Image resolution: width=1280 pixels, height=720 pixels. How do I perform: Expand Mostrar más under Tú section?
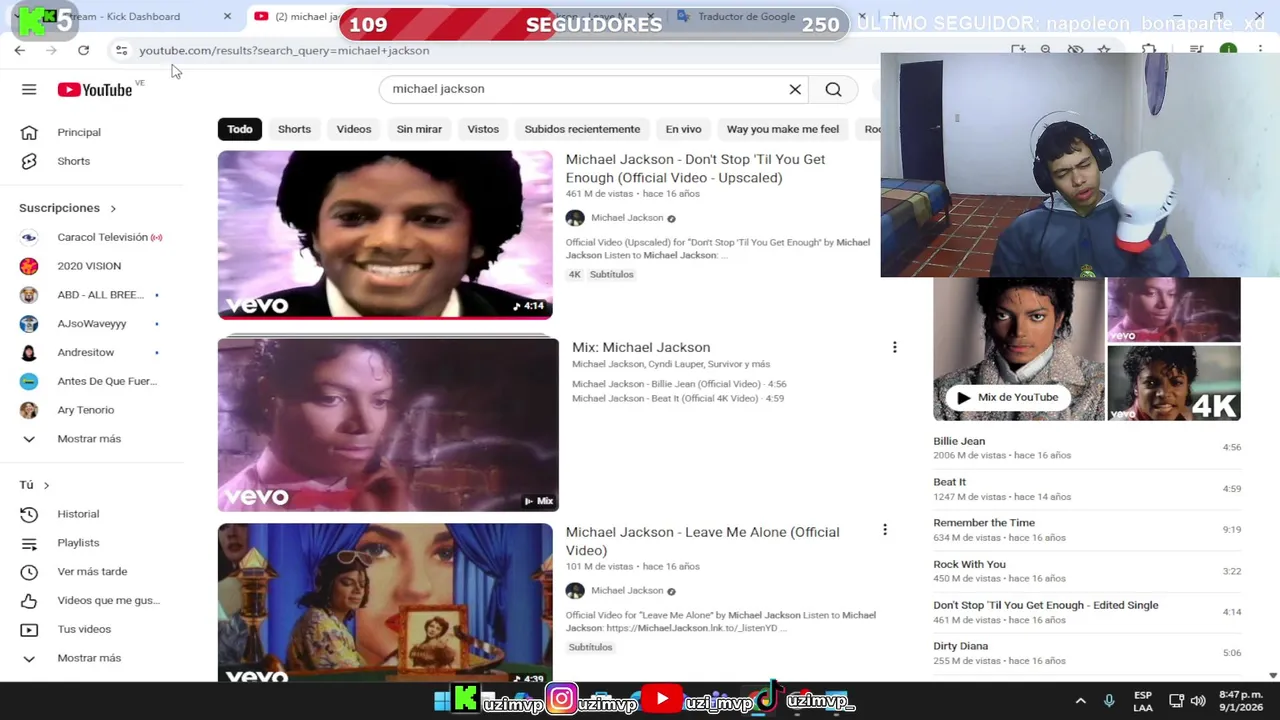point(91,658)
